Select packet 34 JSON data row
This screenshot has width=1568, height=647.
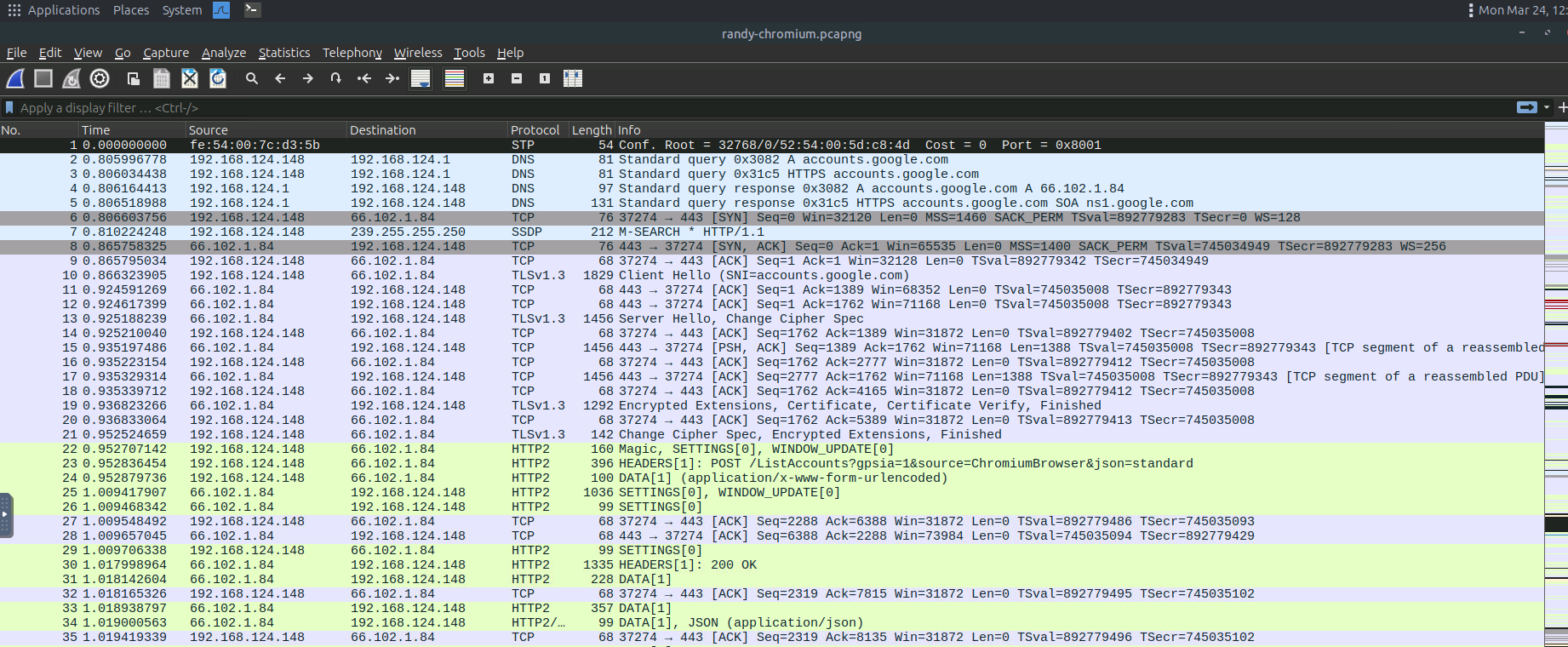click(771, 623)
